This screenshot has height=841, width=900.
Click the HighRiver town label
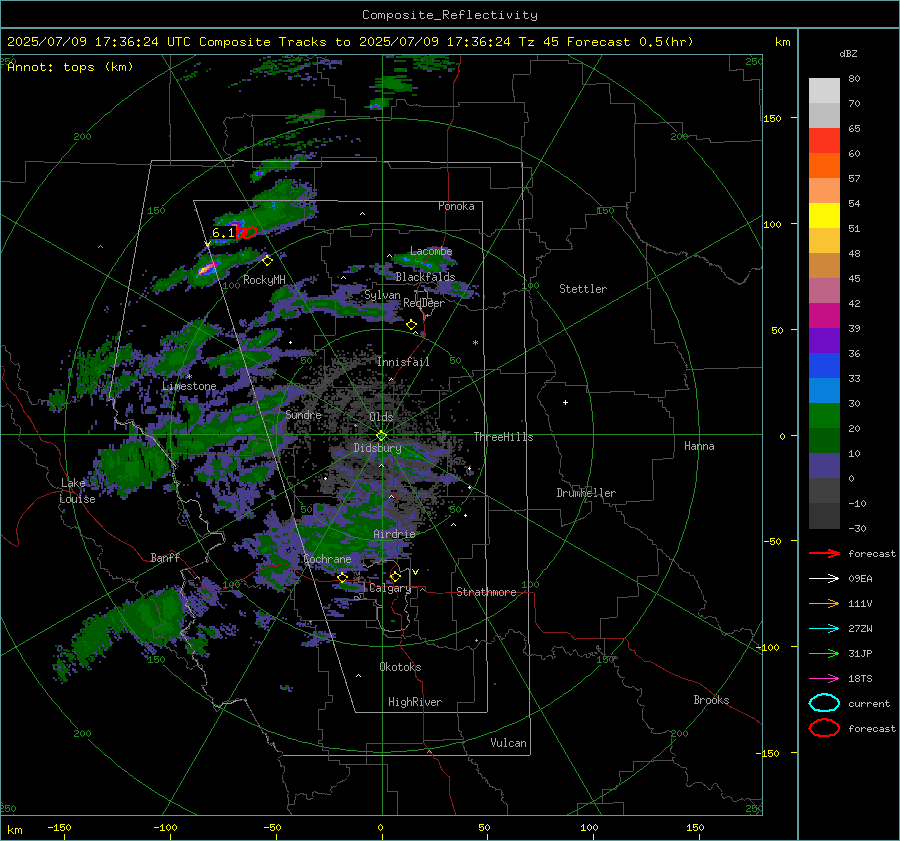(x=415, y=702)
